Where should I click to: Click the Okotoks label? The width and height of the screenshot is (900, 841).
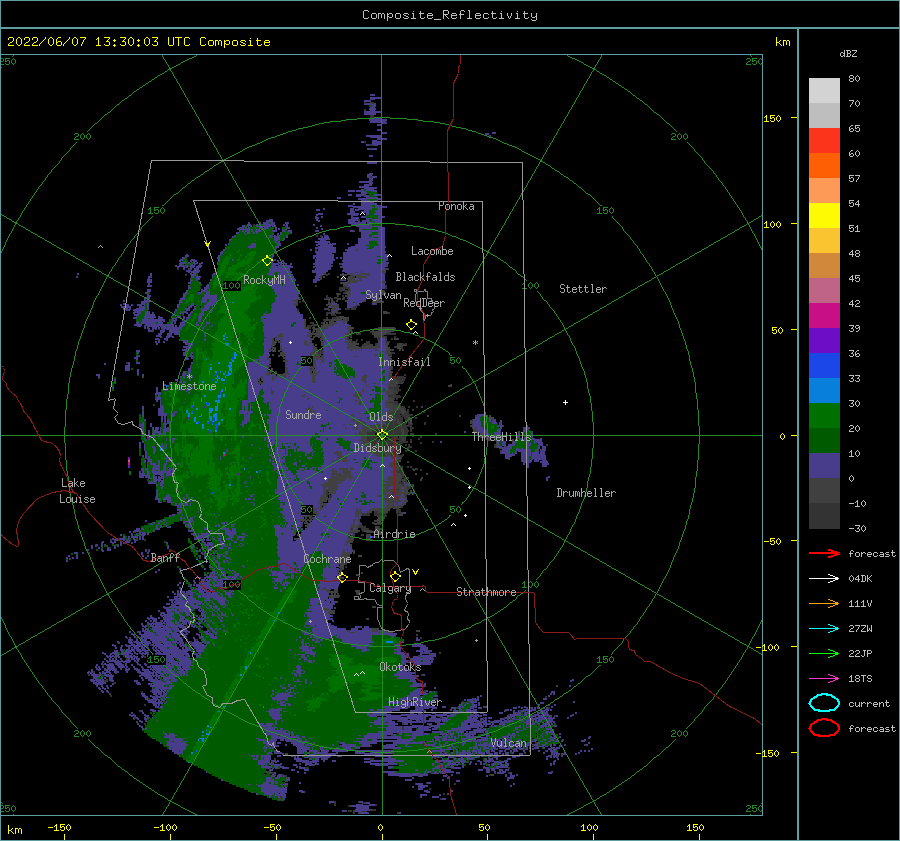[400, 666]
